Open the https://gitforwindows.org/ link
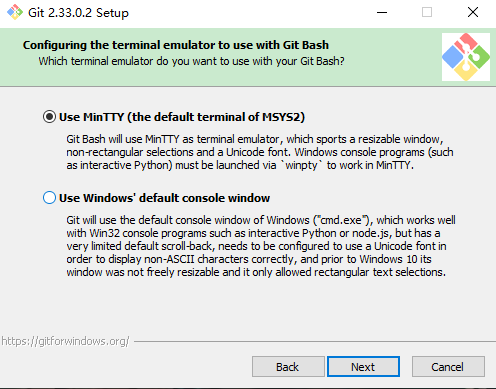The image size is (496, 389). 65,341
